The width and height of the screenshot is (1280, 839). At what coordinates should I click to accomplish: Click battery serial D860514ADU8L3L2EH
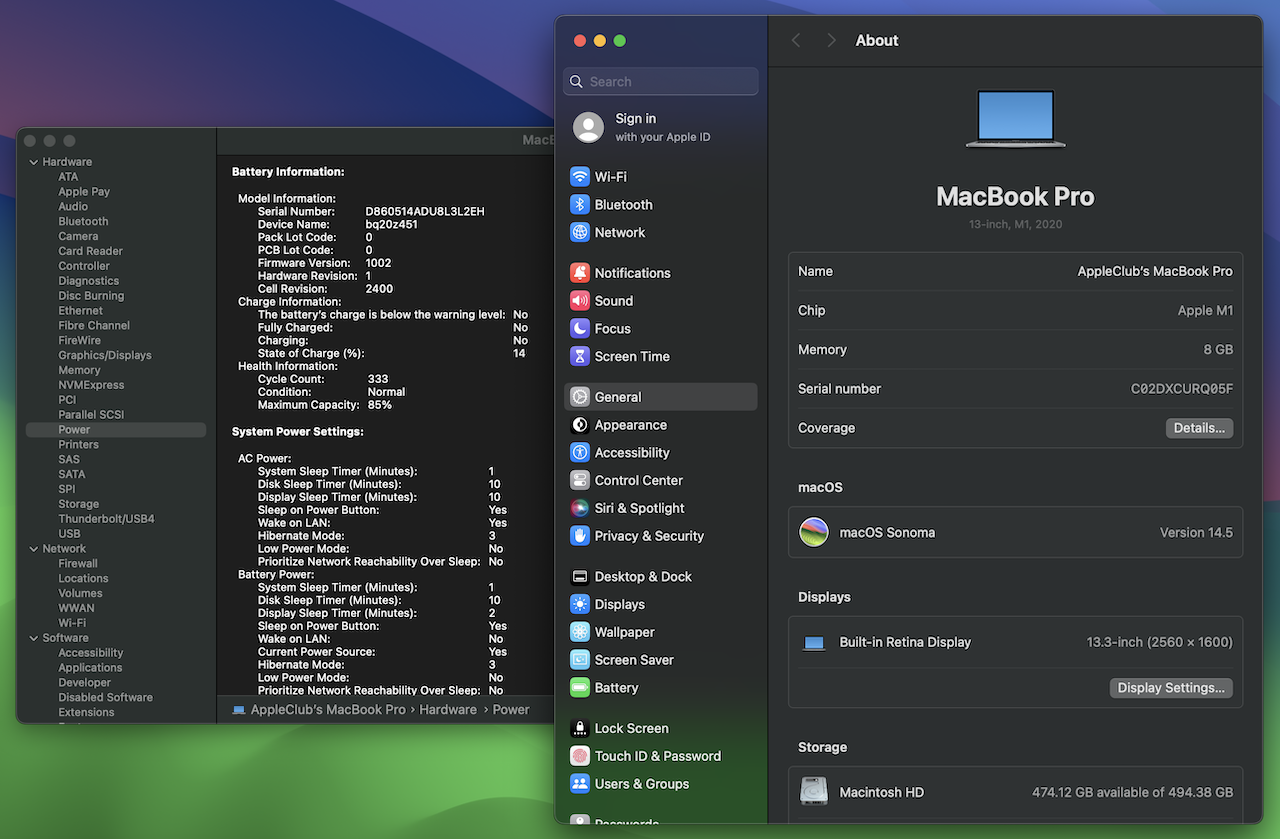click(425, 212)
